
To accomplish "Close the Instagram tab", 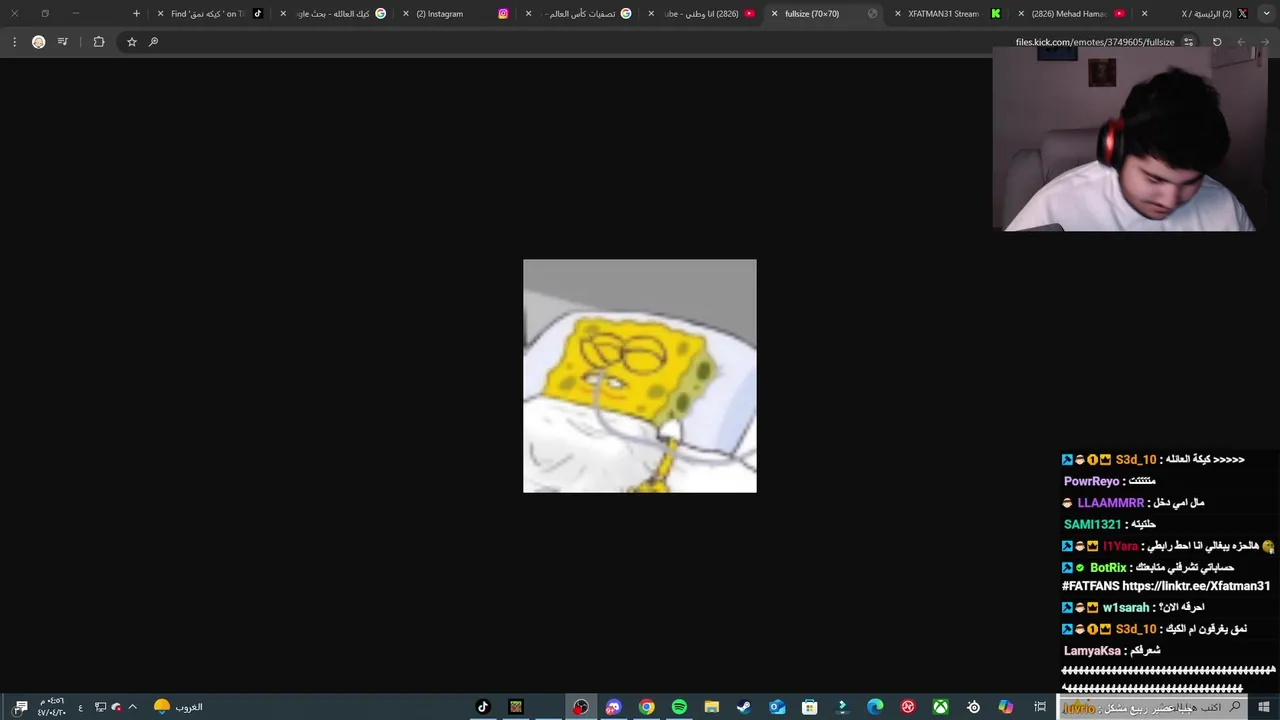I will (x=406, y=14).
